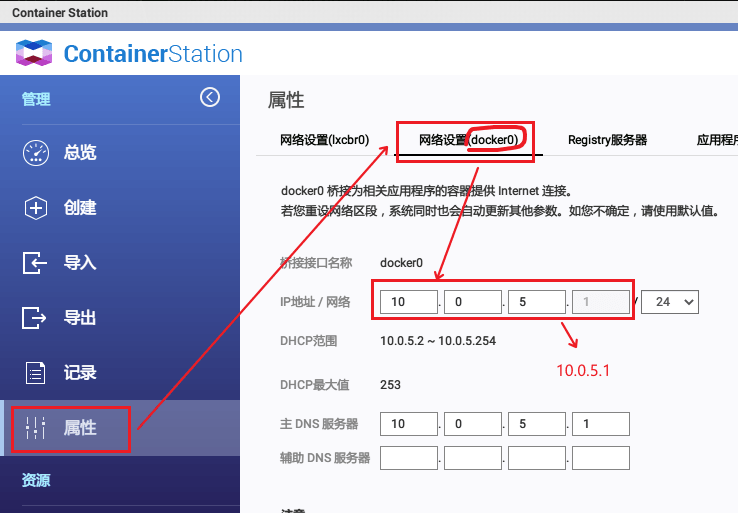Screen dimensions: 738x513
Task: Click first primary DNS server octet field
Action: (x=409, y=424)
